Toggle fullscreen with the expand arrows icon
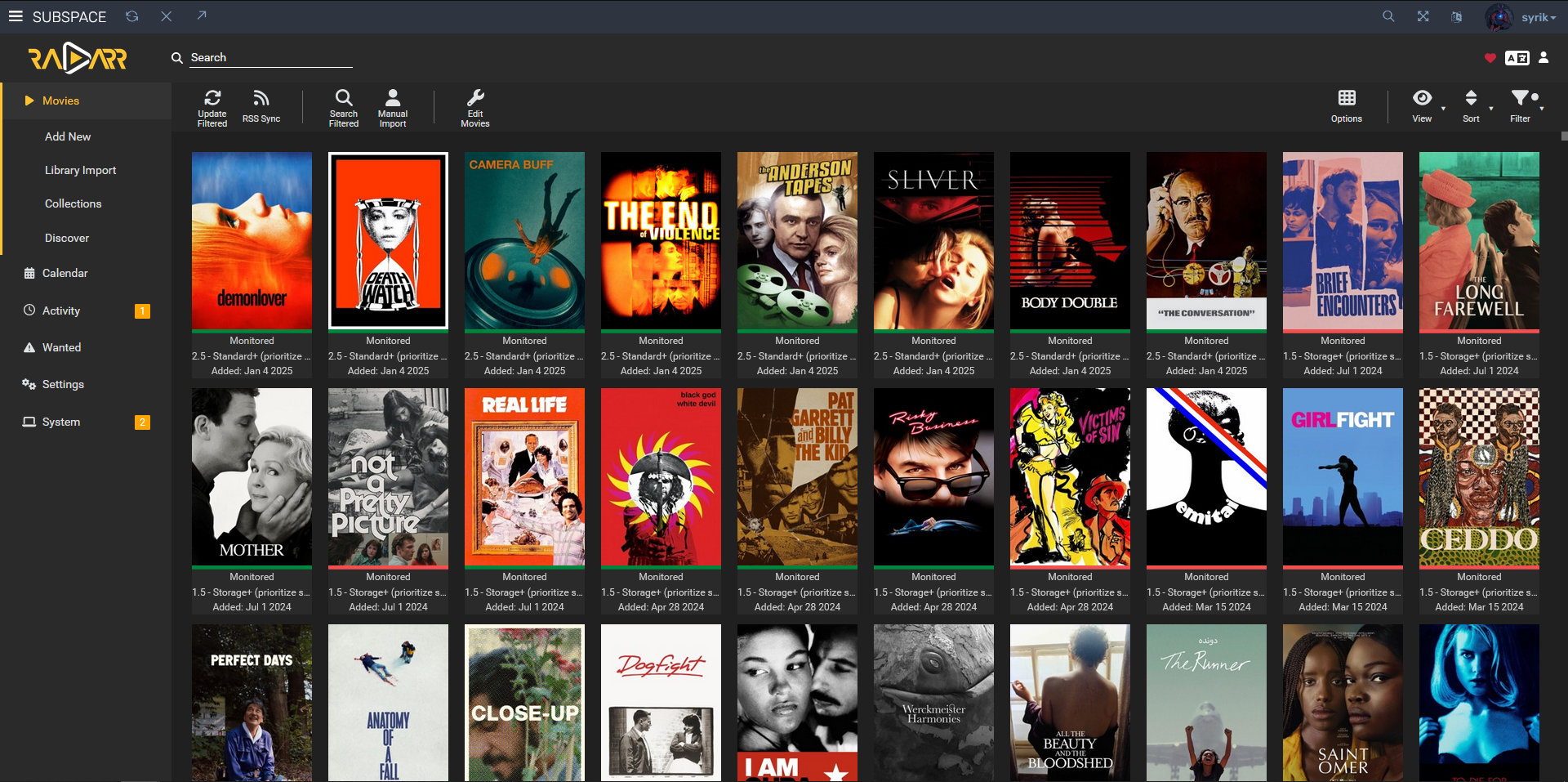 coord(1423,16)
